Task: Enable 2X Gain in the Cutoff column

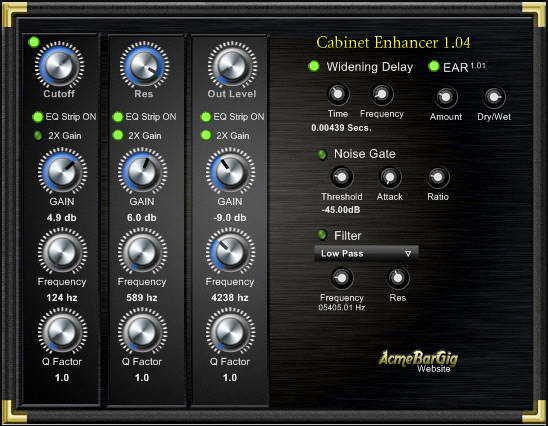Action: (x=38, y=135)
